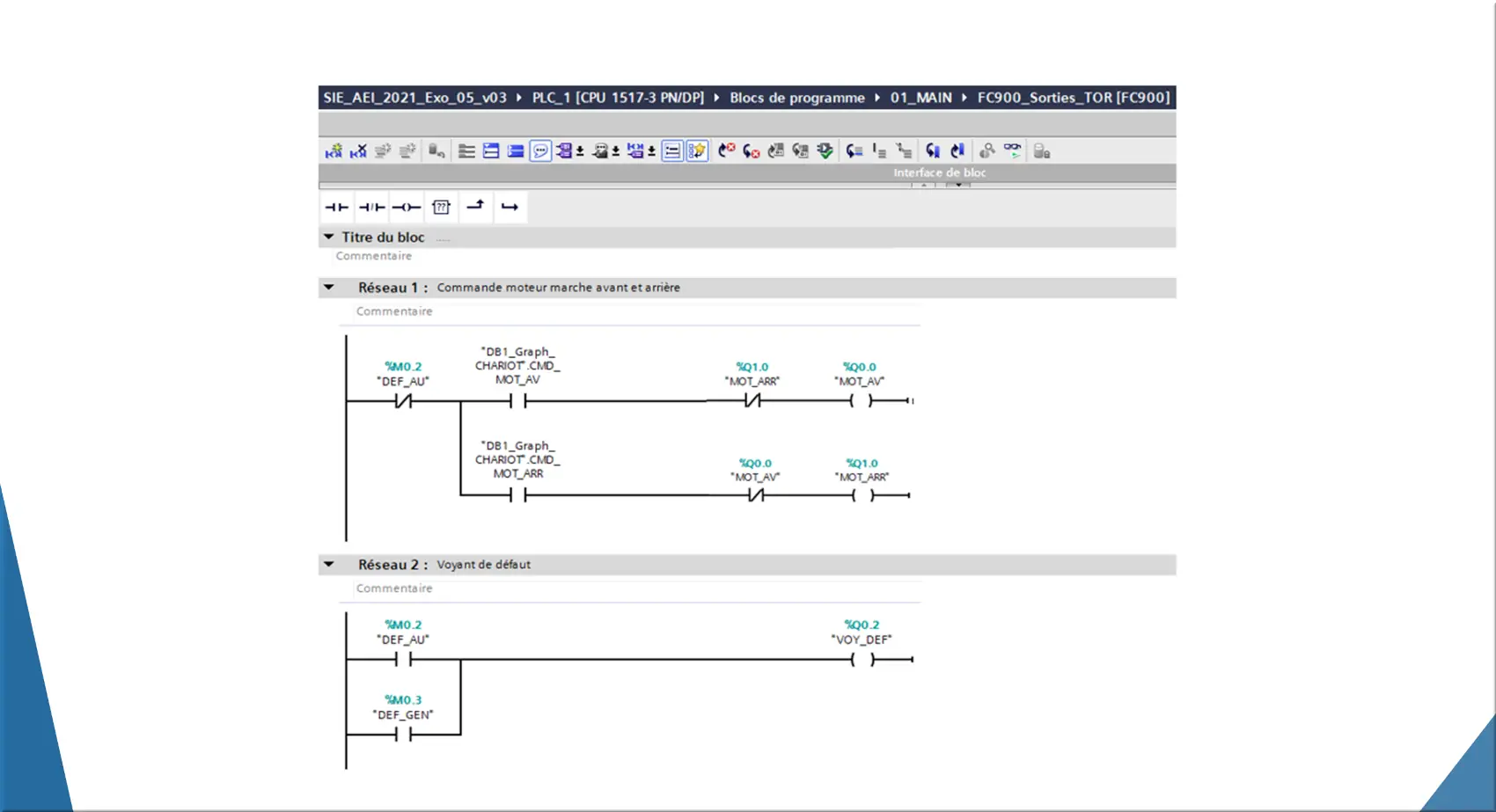Click the go to next syntax error icon
The image size is (1496, 812).
click(x=751, y=151)
